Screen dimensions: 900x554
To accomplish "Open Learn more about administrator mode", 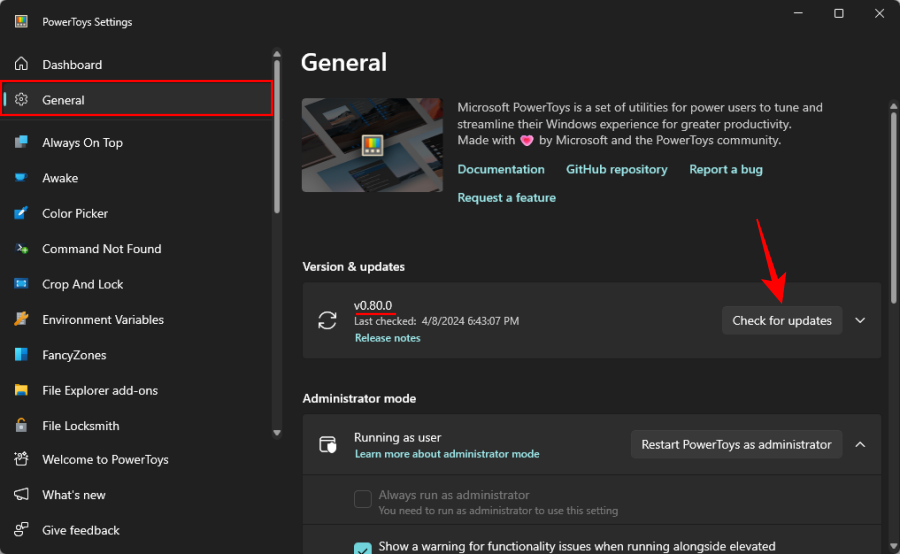I will click(447, 454).
